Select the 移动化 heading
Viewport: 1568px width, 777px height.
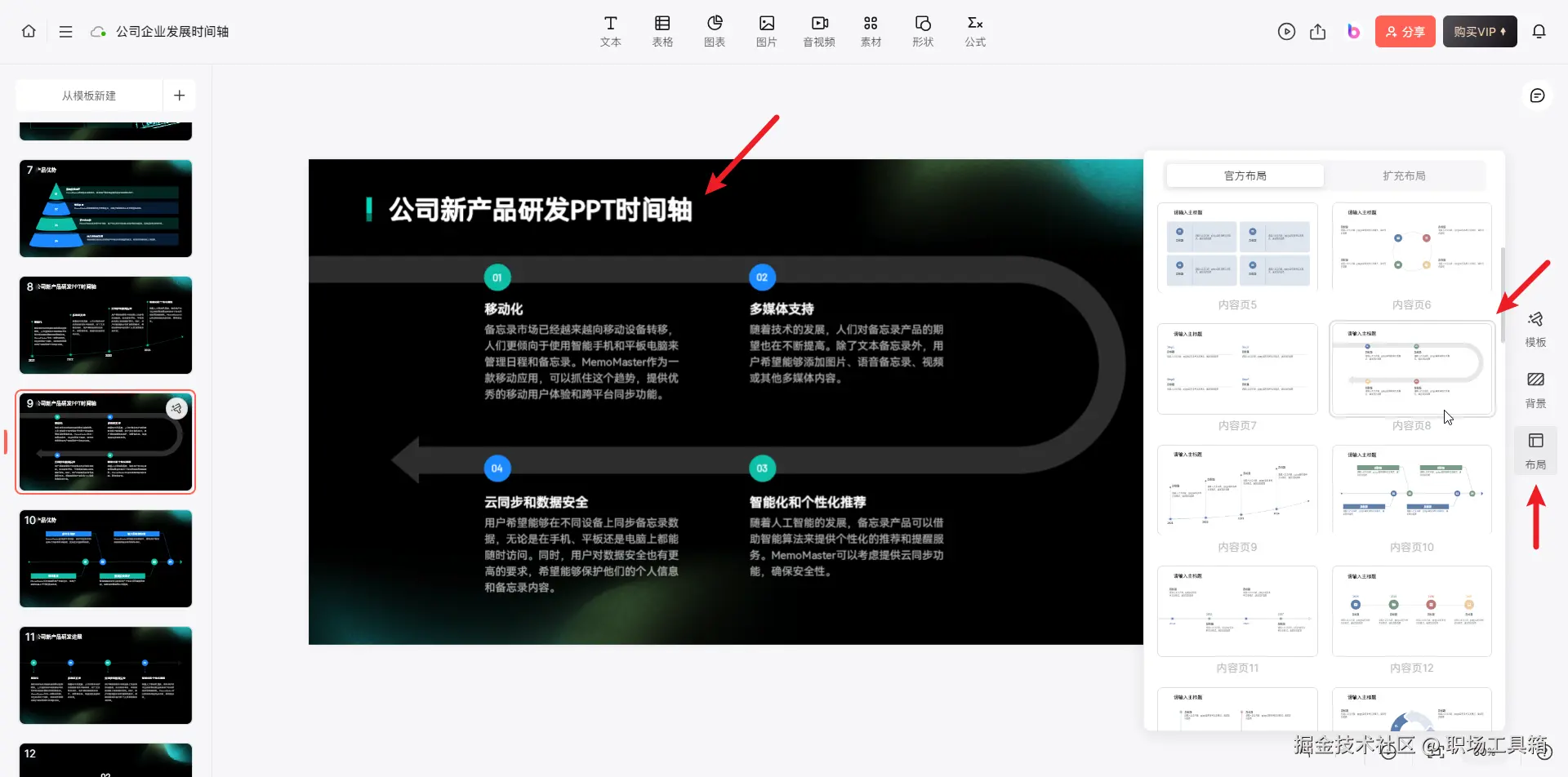504,309
